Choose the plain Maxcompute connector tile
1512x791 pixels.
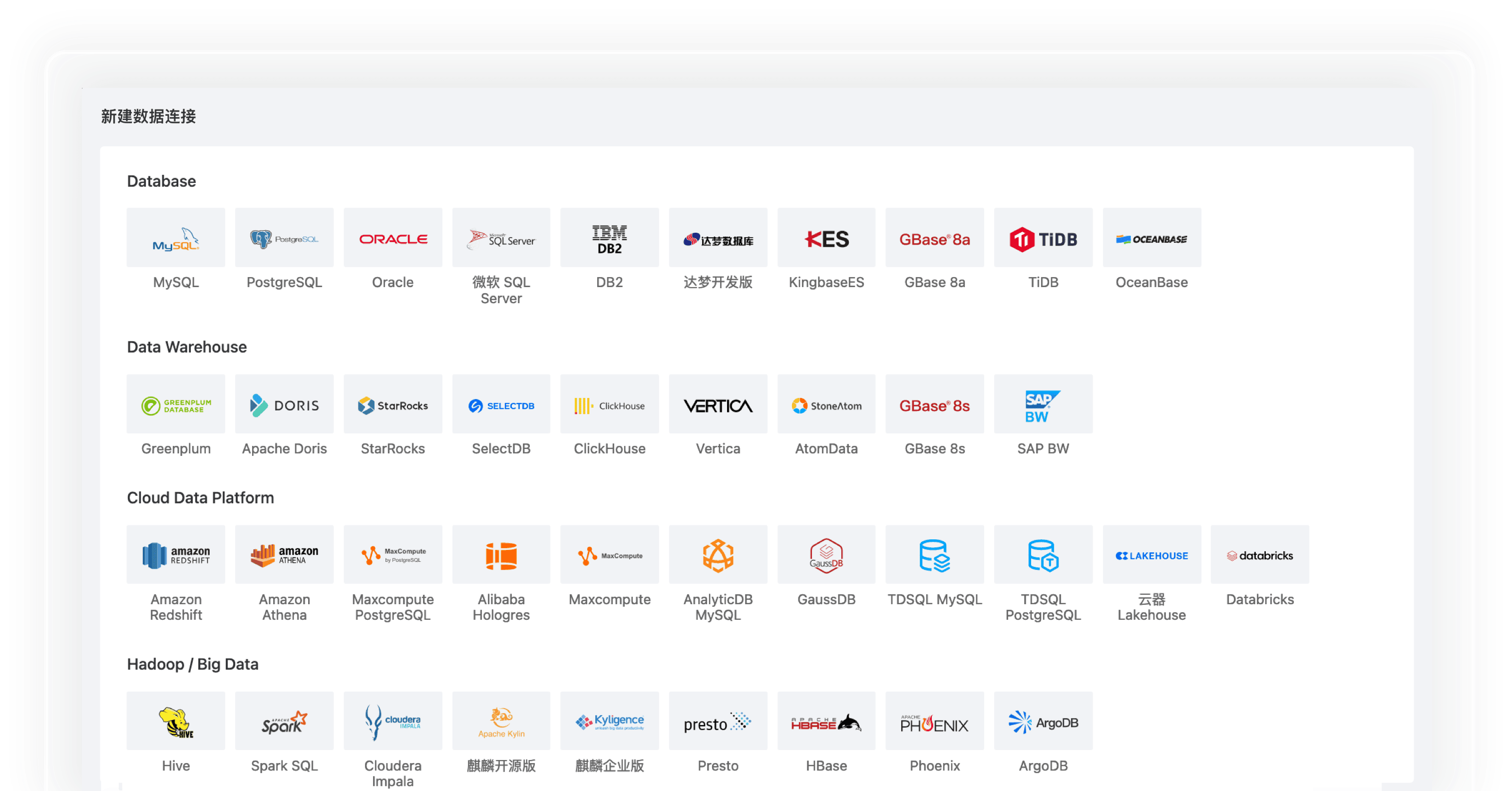609,554
